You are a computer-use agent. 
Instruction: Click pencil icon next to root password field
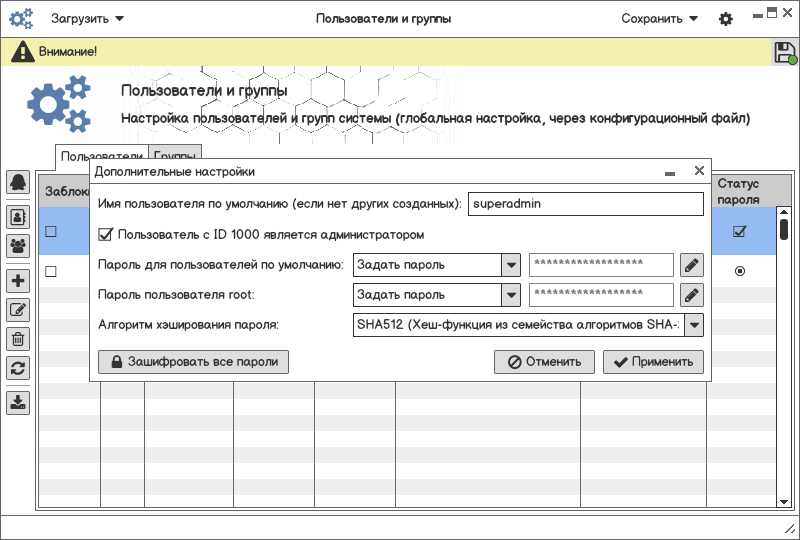coord(692,295)
